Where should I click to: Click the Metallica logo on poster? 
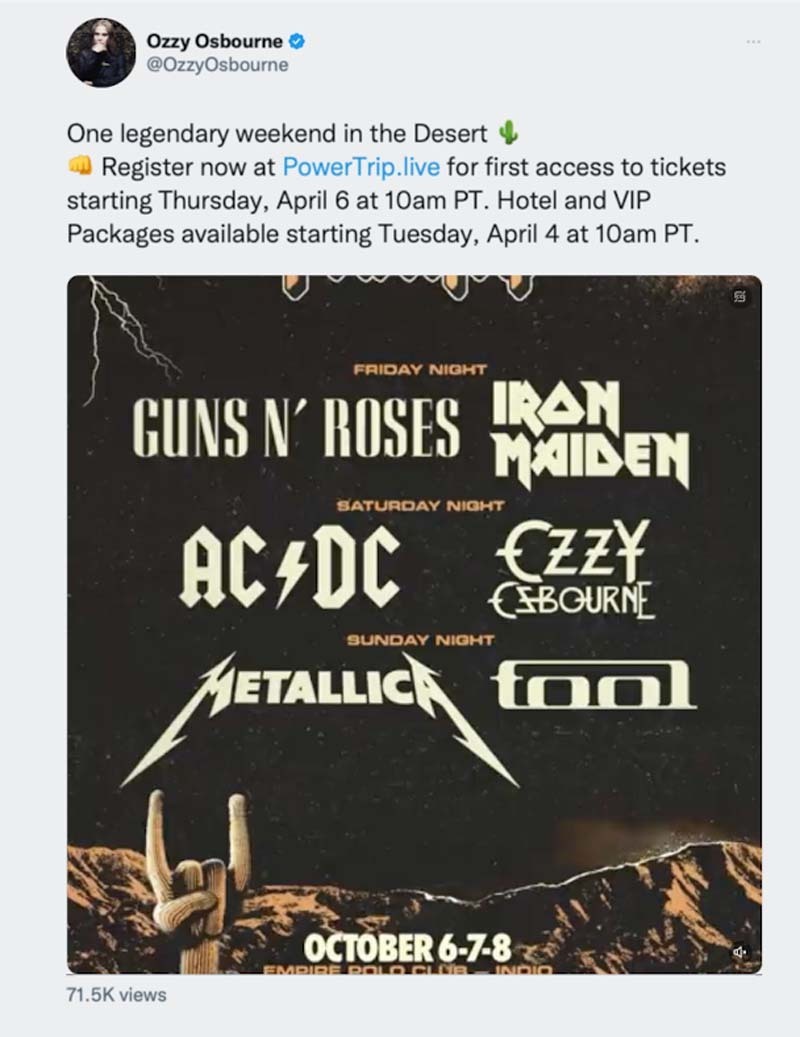point(318,692)
